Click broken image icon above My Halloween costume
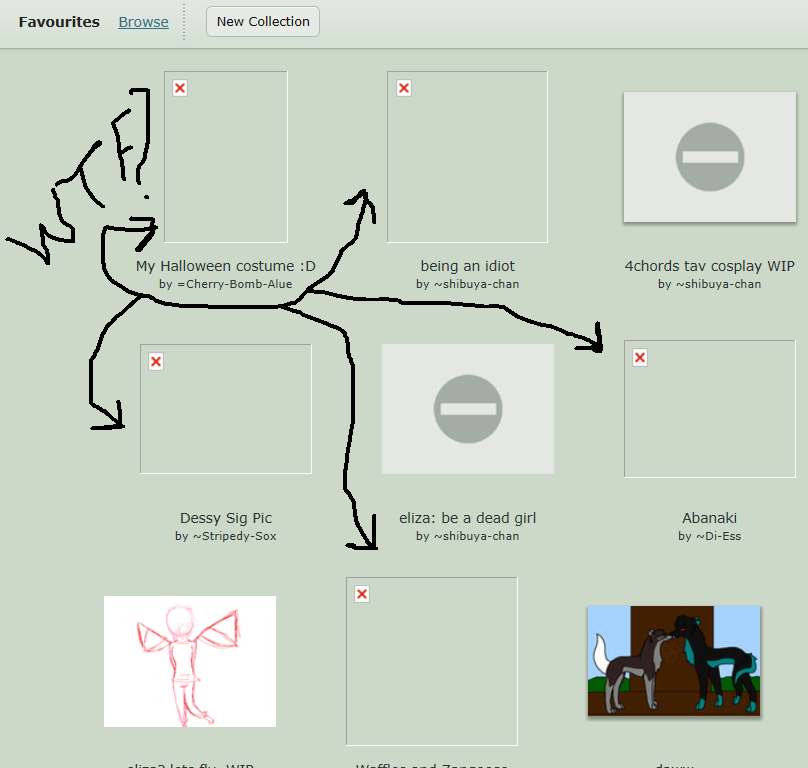Image resolution: width=808 pixels, height=768 pixels. pyautogui.click(x=180, y=88)
